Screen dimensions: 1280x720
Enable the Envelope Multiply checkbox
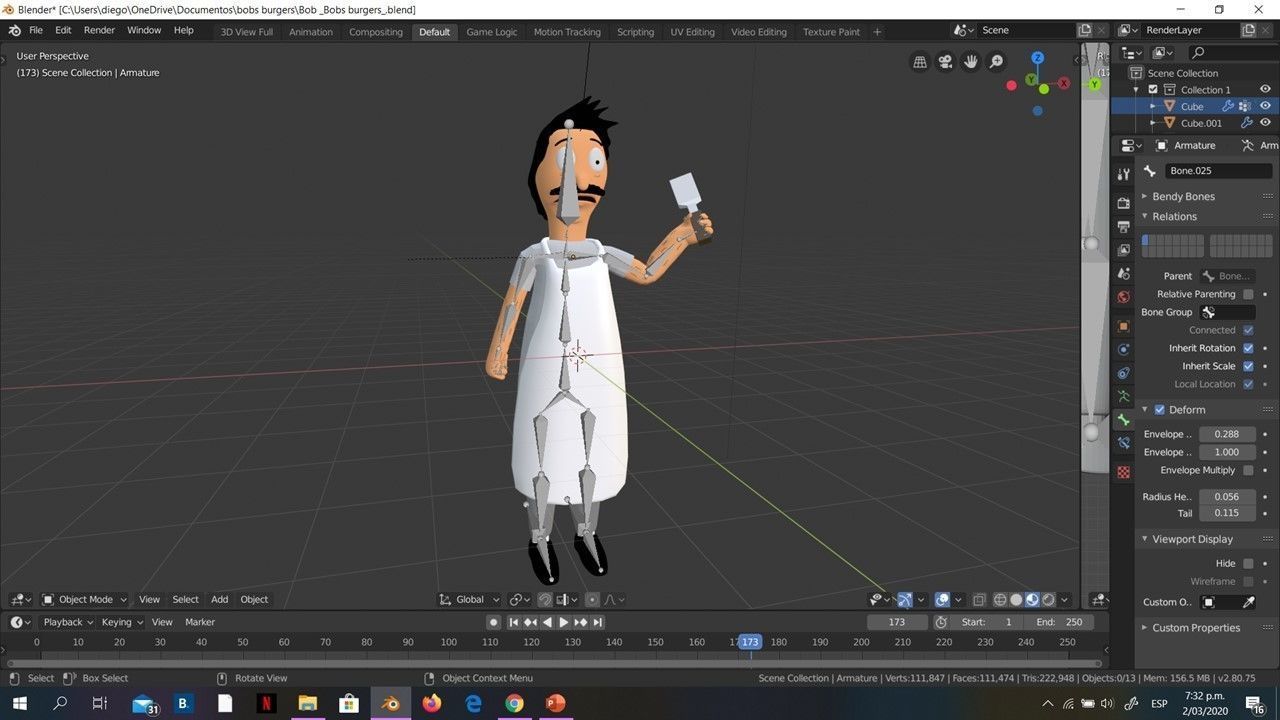tap(1248, 470)
